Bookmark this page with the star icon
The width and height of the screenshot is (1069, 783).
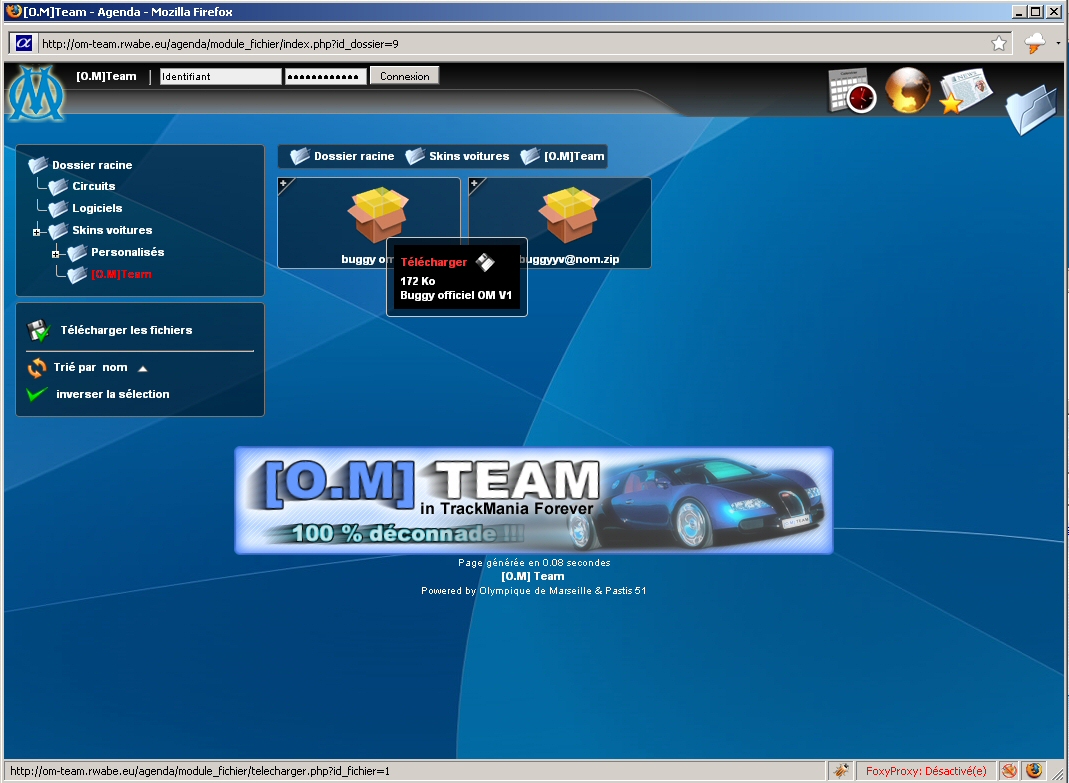[999, 44]
